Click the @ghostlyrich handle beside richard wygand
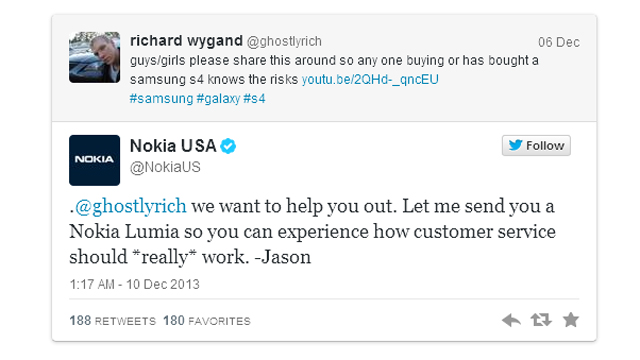The width and height of the screenshot is (640, 360). pyautogui.click(x=284, y=41)
